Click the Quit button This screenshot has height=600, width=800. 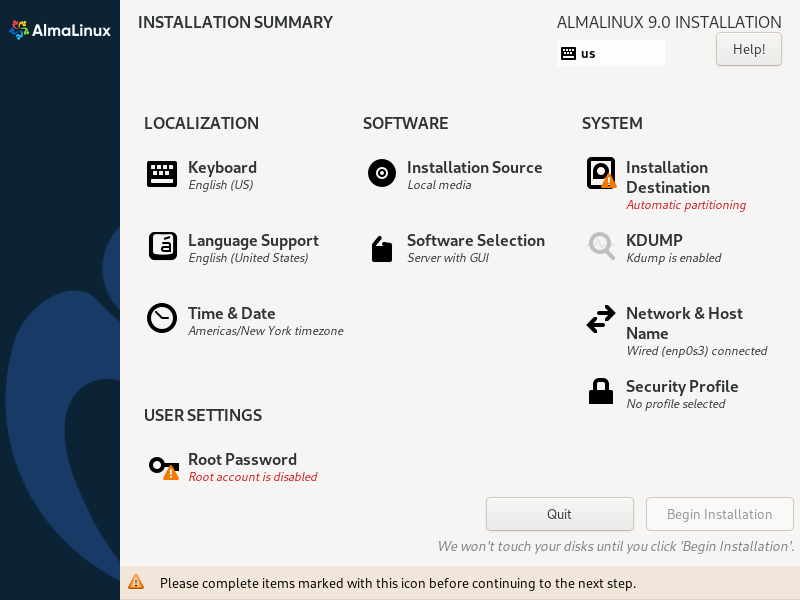(x=560, y=514)
